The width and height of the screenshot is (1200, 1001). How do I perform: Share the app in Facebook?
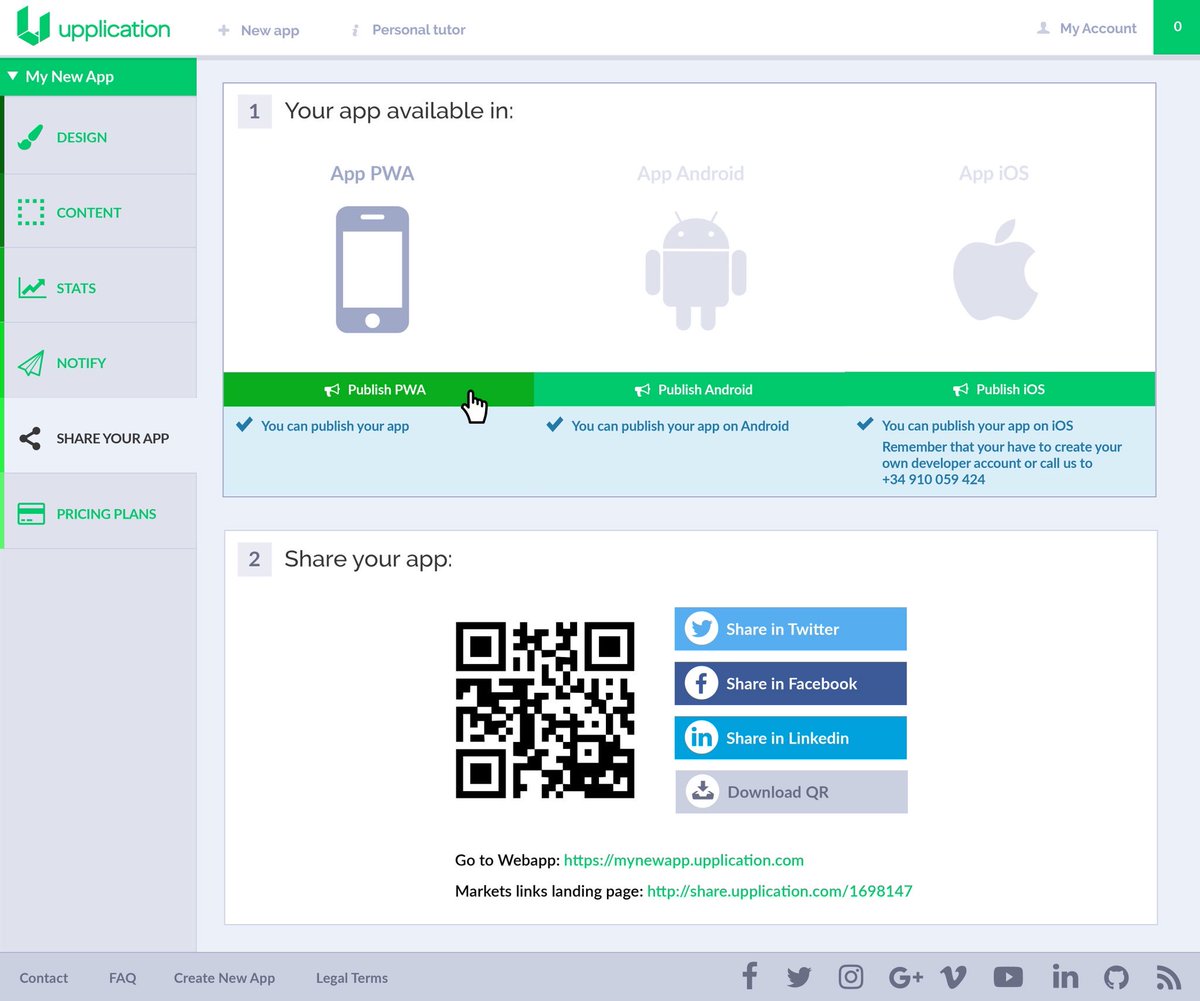click(791, 683)
